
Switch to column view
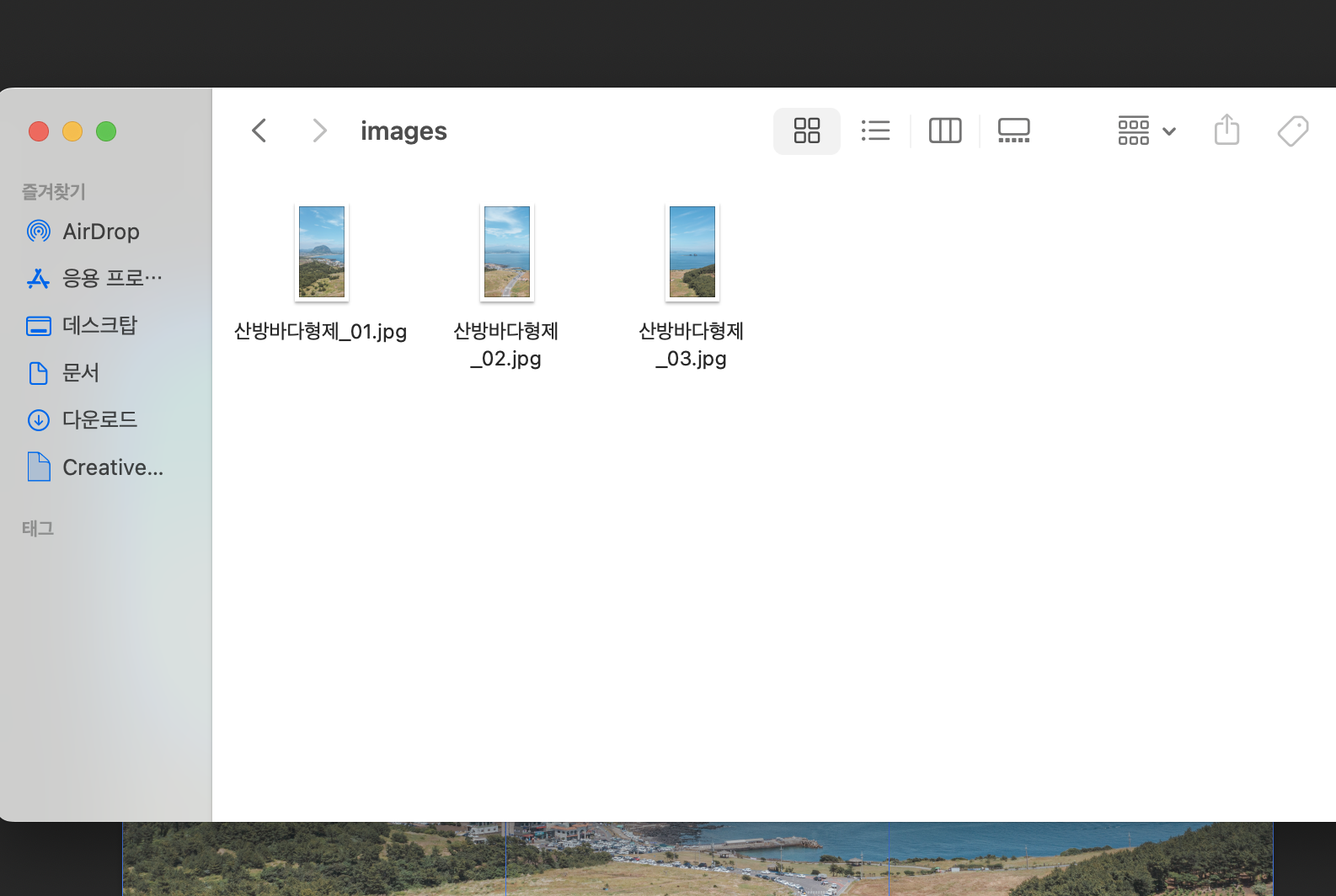coord(945,131)
